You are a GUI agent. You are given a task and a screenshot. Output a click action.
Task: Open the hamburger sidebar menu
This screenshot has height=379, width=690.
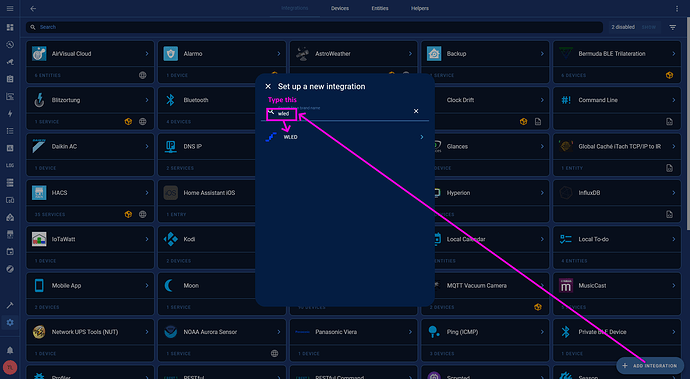10,8
